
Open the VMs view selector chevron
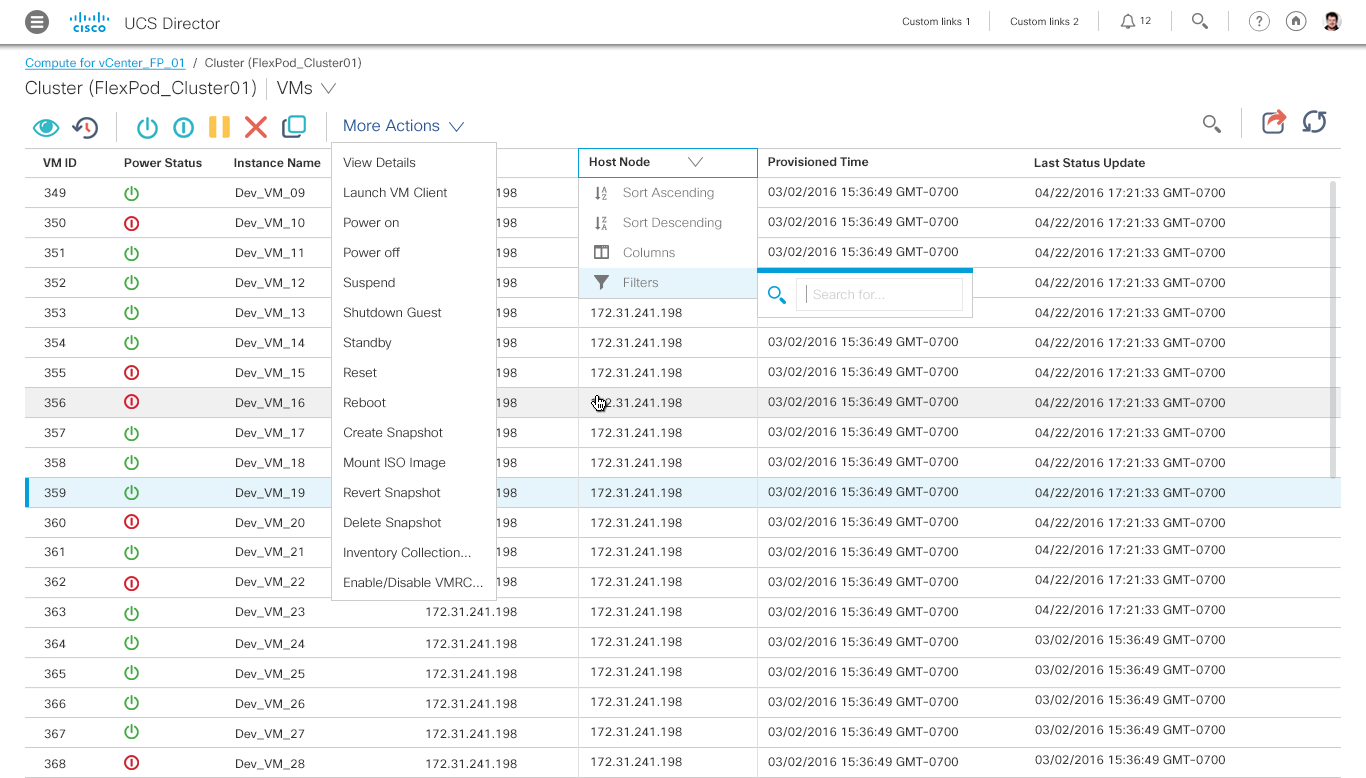329,88
